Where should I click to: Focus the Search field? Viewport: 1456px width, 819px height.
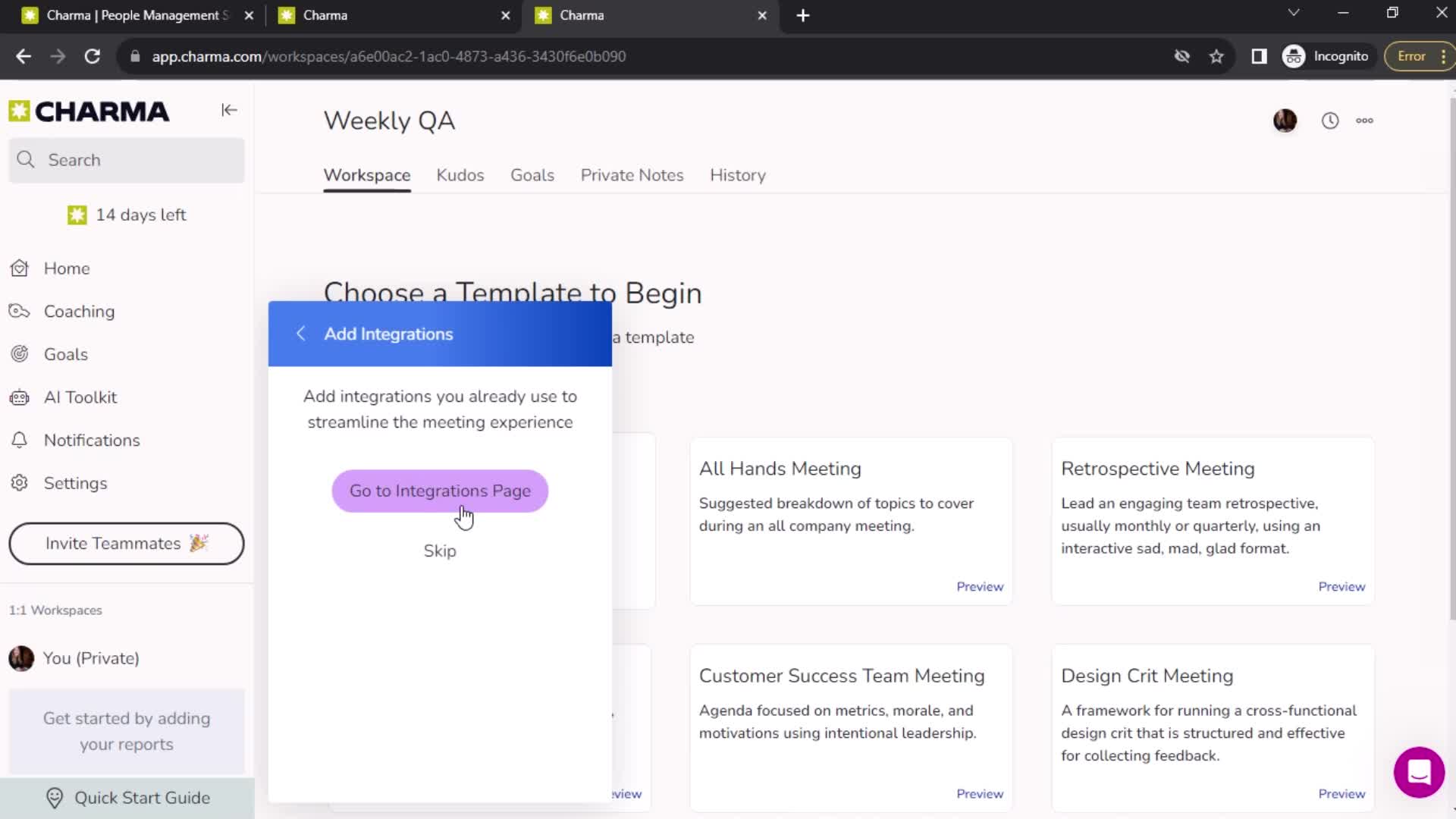click(127, 160)
